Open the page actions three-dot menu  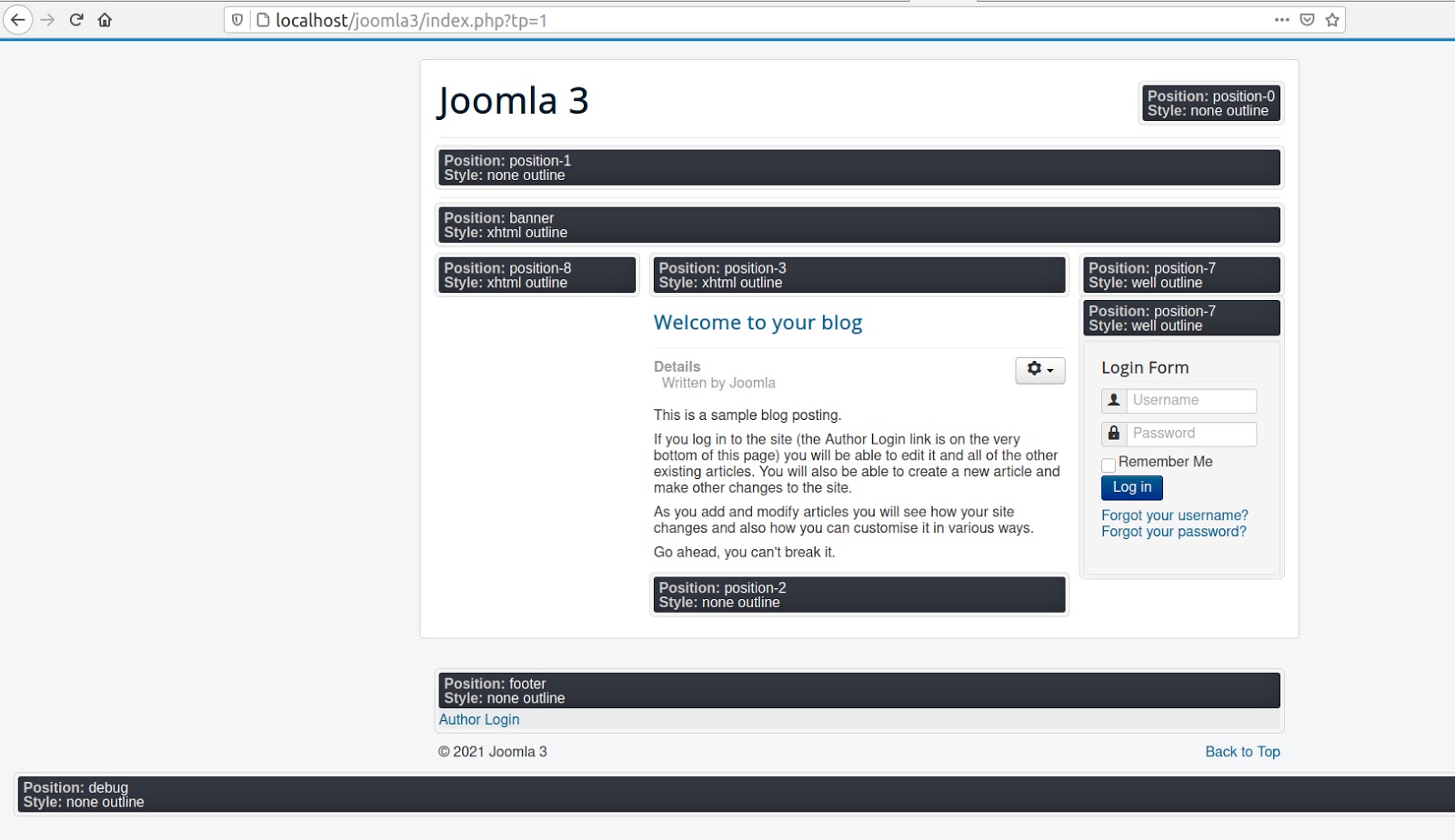coord(1282,19)
